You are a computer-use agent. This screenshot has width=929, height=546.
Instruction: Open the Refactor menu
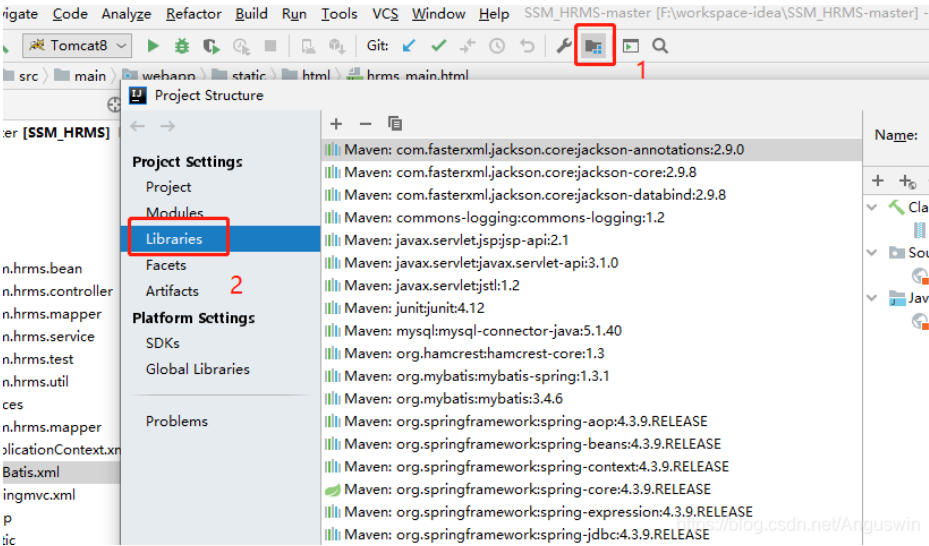(x=194, y=14)
